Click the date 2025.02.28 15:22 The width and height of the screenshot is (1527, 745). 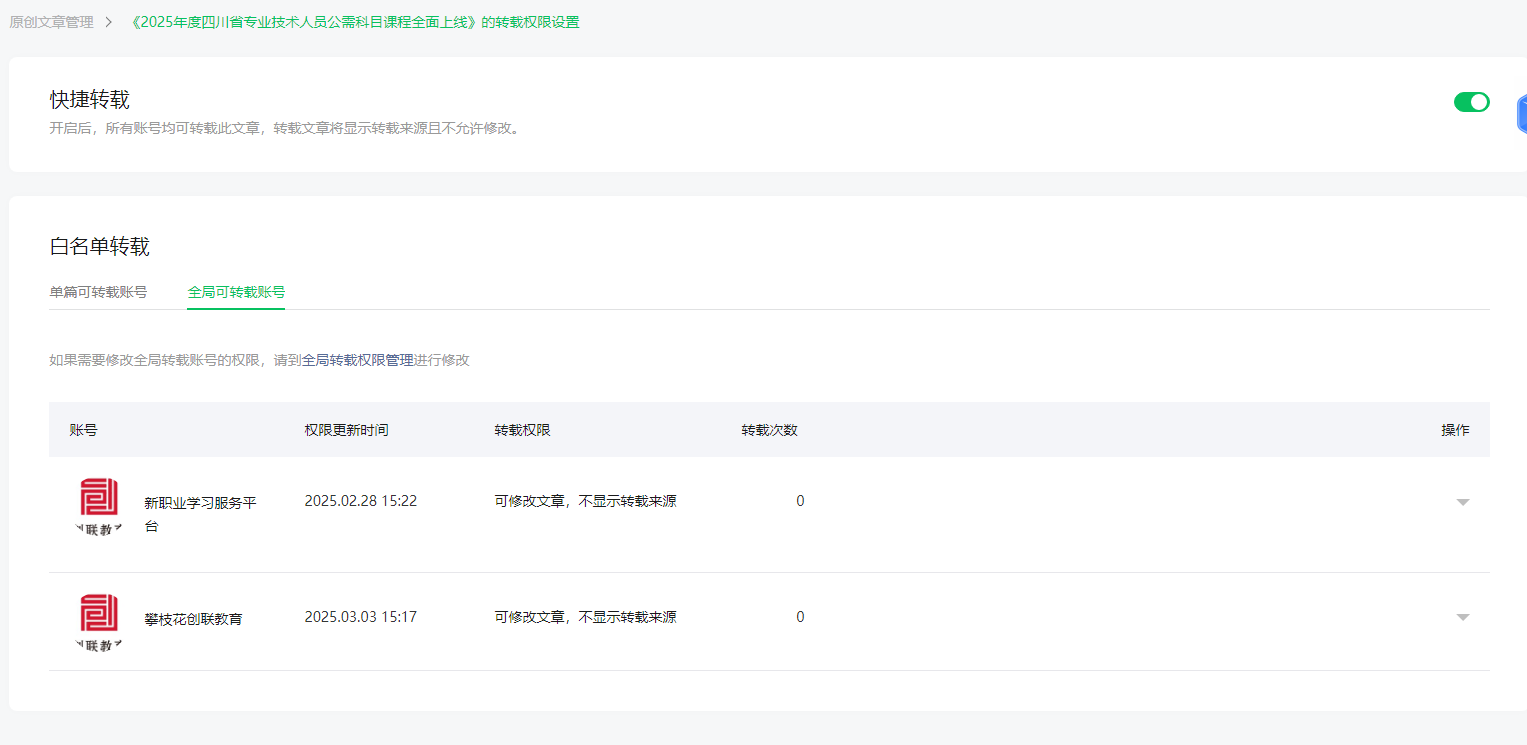point(361,501)
